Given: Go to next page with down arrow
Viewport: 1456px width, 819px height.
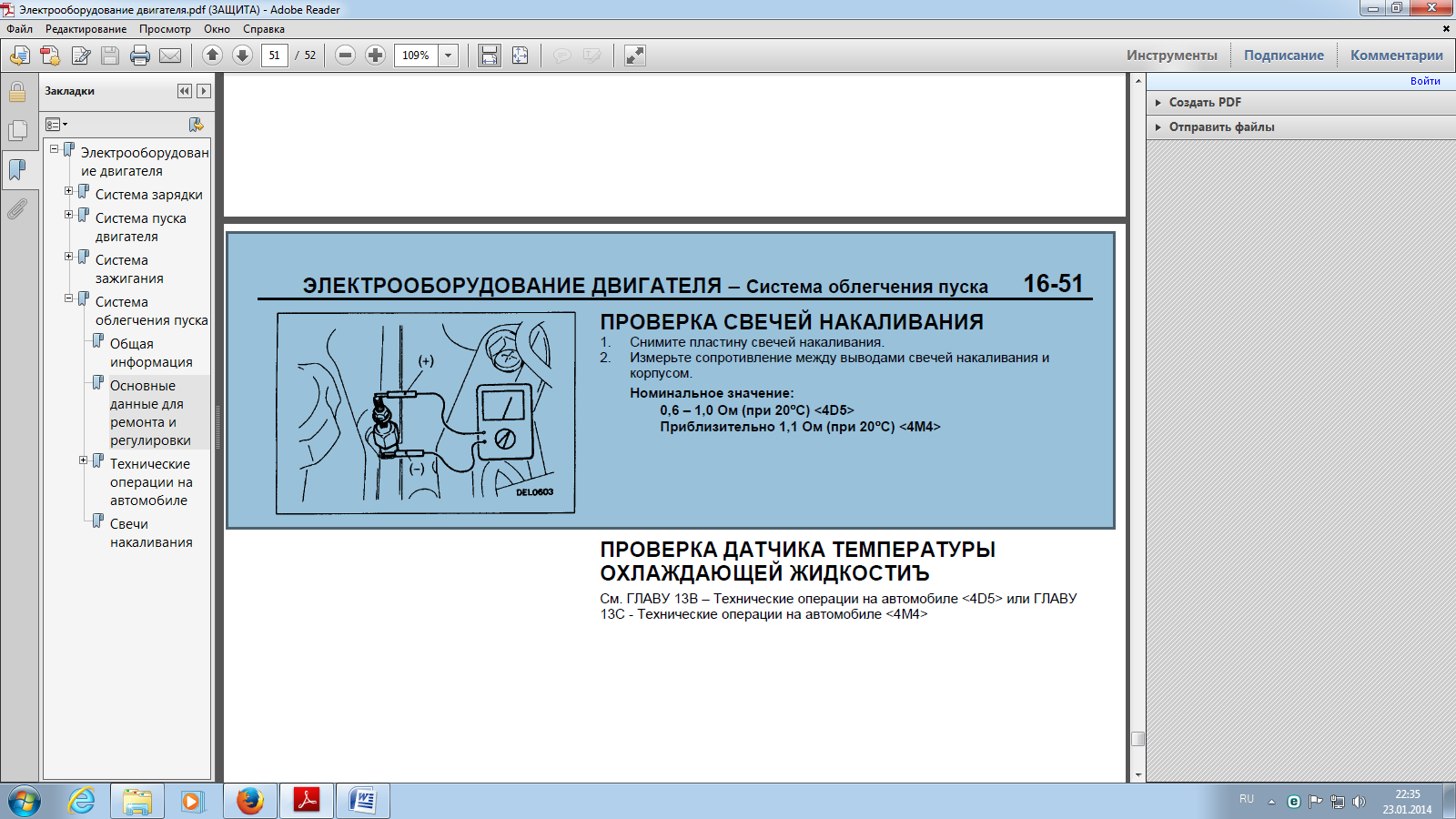Looking at the screenshot, I should [242, 56].
